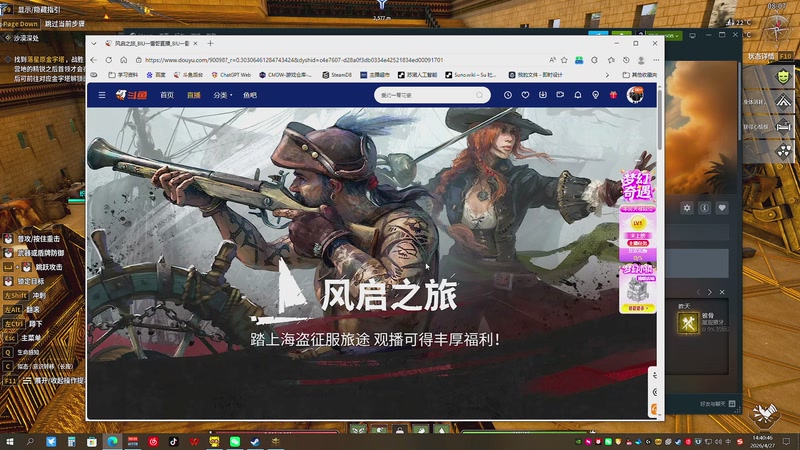Open the 首页 nav item
This screenshot has width=800, height=450.
click(x=167, y=95)
